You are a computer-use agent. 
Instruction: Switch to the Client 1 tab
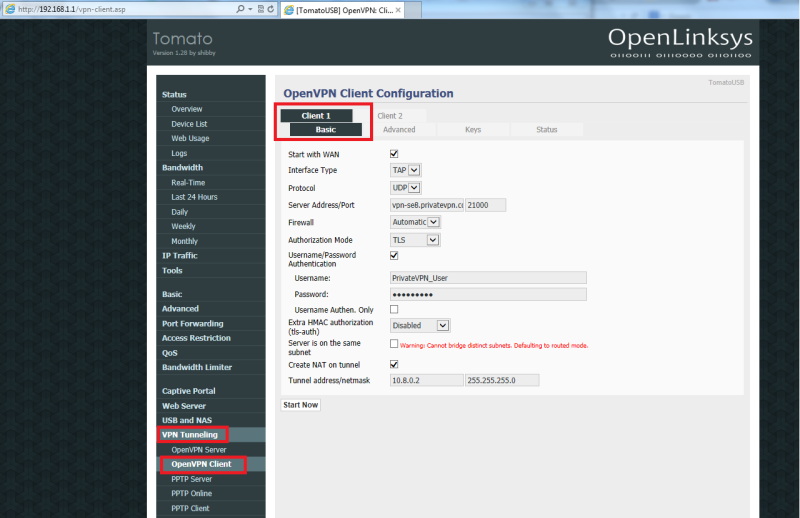tap(316, 116)
